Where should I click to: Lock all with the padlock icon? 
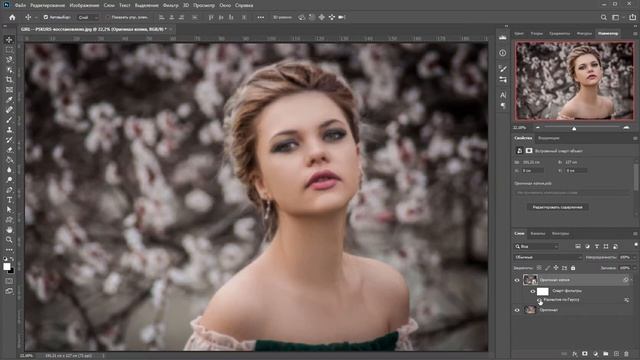coord(573,268)
